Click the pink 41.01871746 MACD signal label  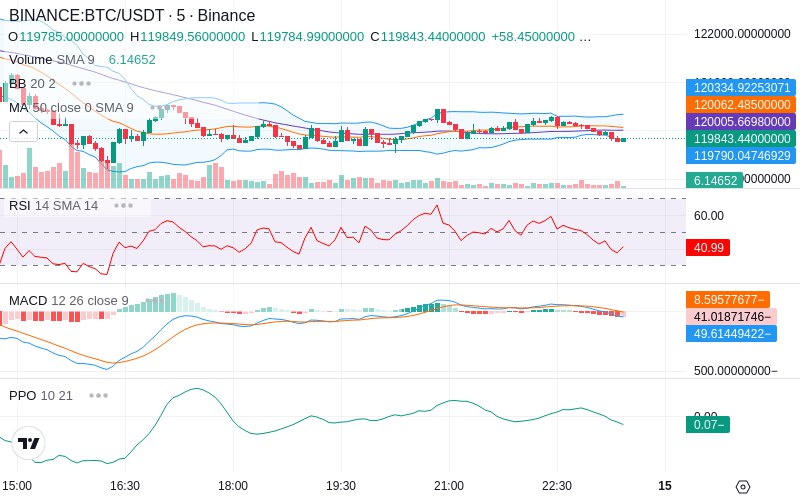pos(732,316)
